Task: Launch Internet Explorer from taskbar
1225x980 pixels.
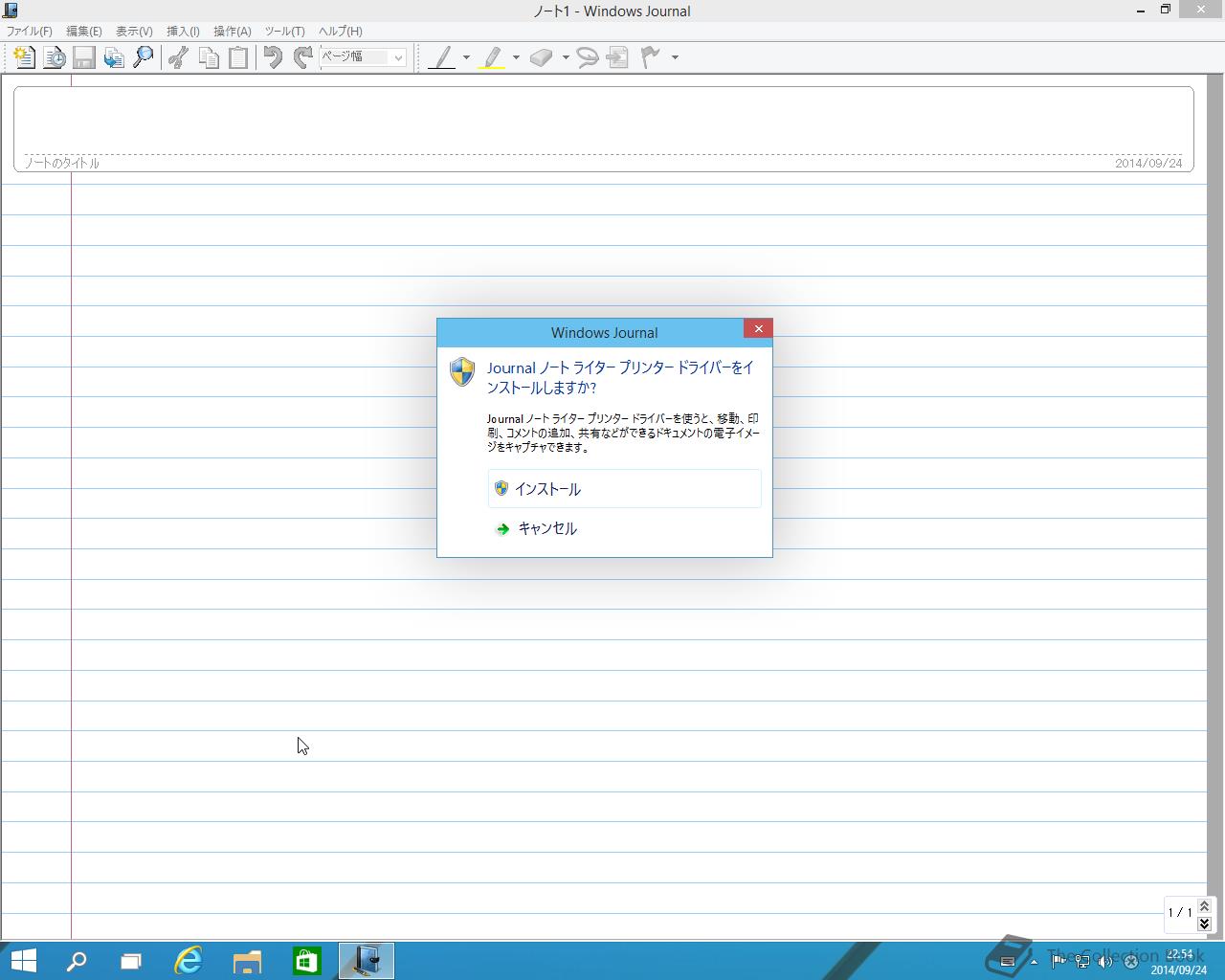Action: [189, 961]
